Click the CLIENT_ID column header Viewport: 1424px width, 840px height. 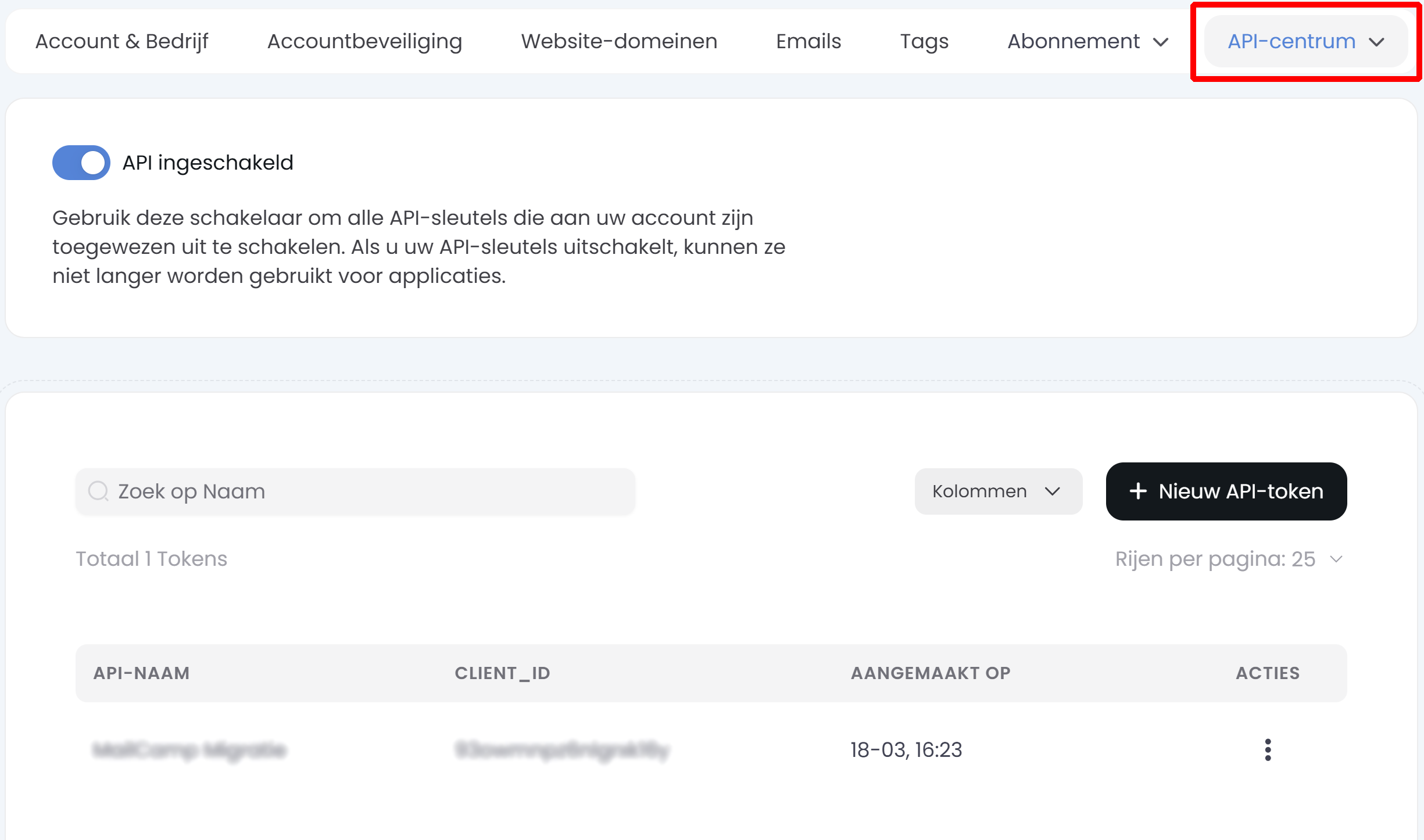tap(502, 673)
